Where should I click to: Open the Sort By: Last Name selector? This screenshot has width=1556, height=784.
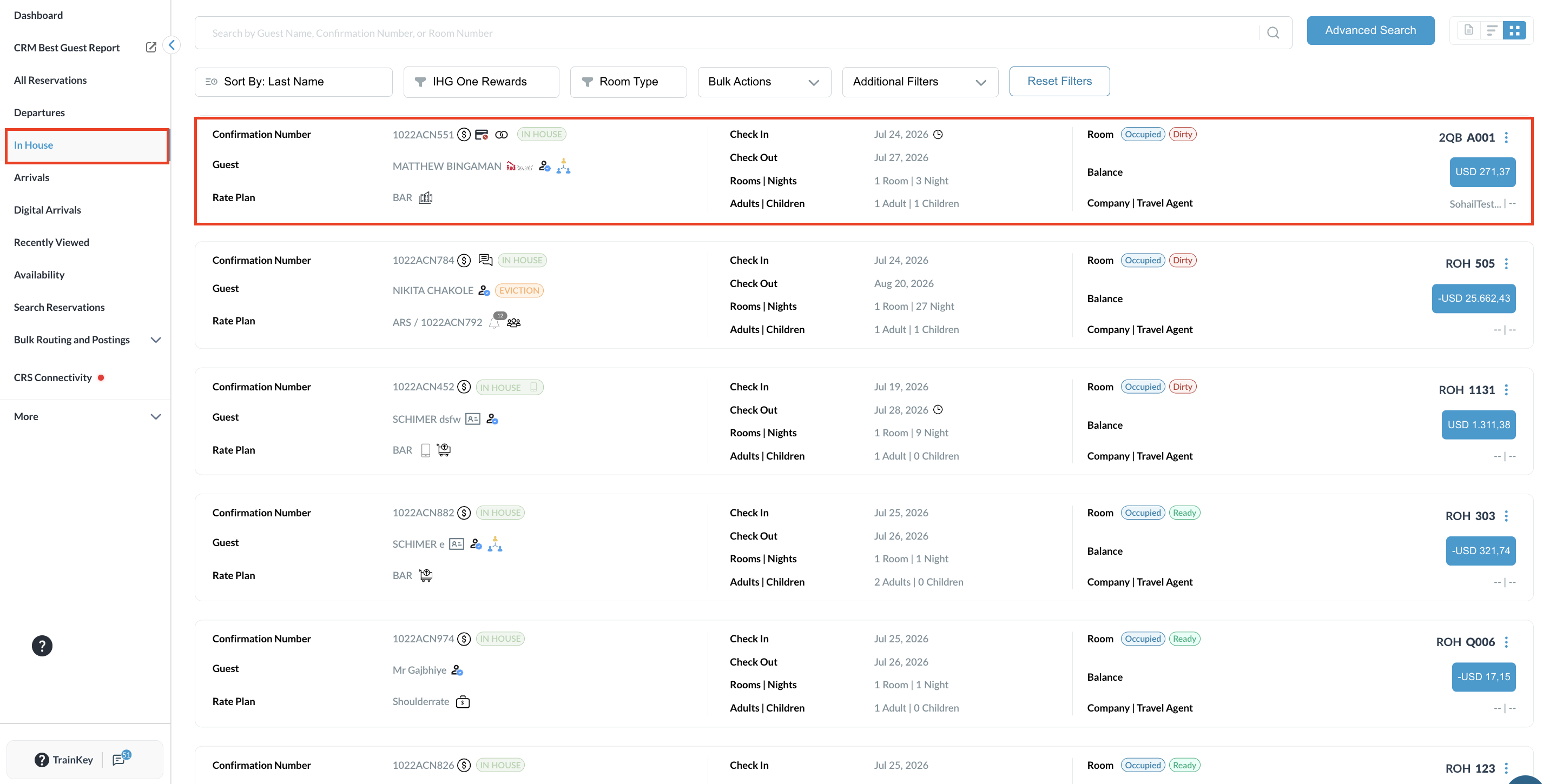click(x=294, y=82)
